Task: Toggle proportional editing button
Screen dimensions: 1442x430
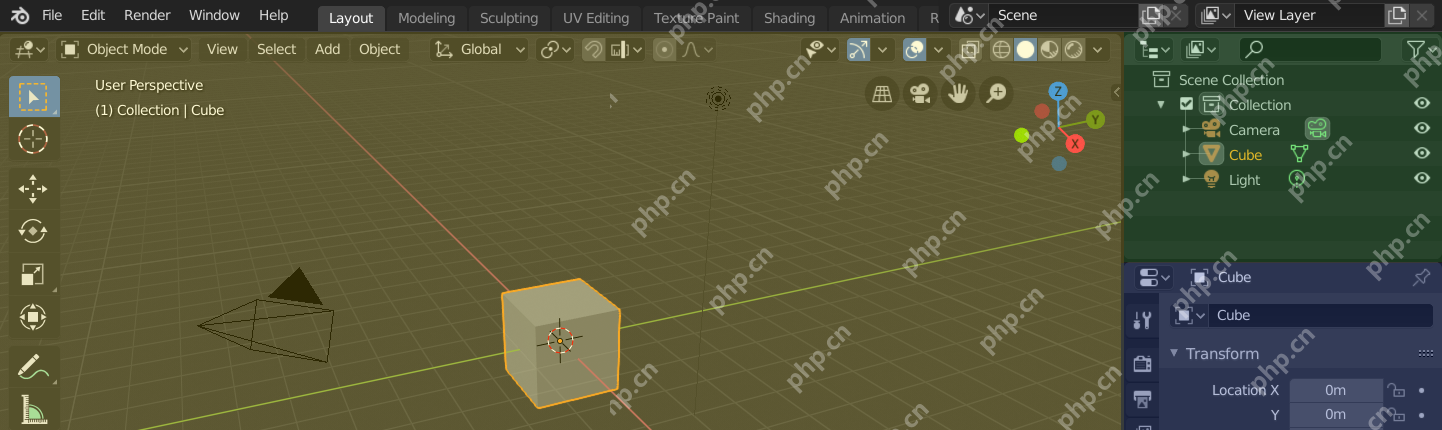Action: pyautogui.click(x=664, y=49)
